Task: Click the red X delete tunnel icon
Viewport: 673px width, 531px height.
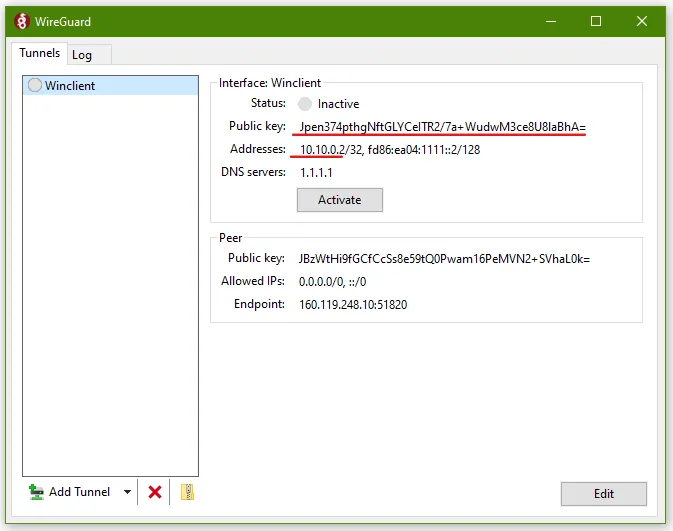Action: (155, 492)
